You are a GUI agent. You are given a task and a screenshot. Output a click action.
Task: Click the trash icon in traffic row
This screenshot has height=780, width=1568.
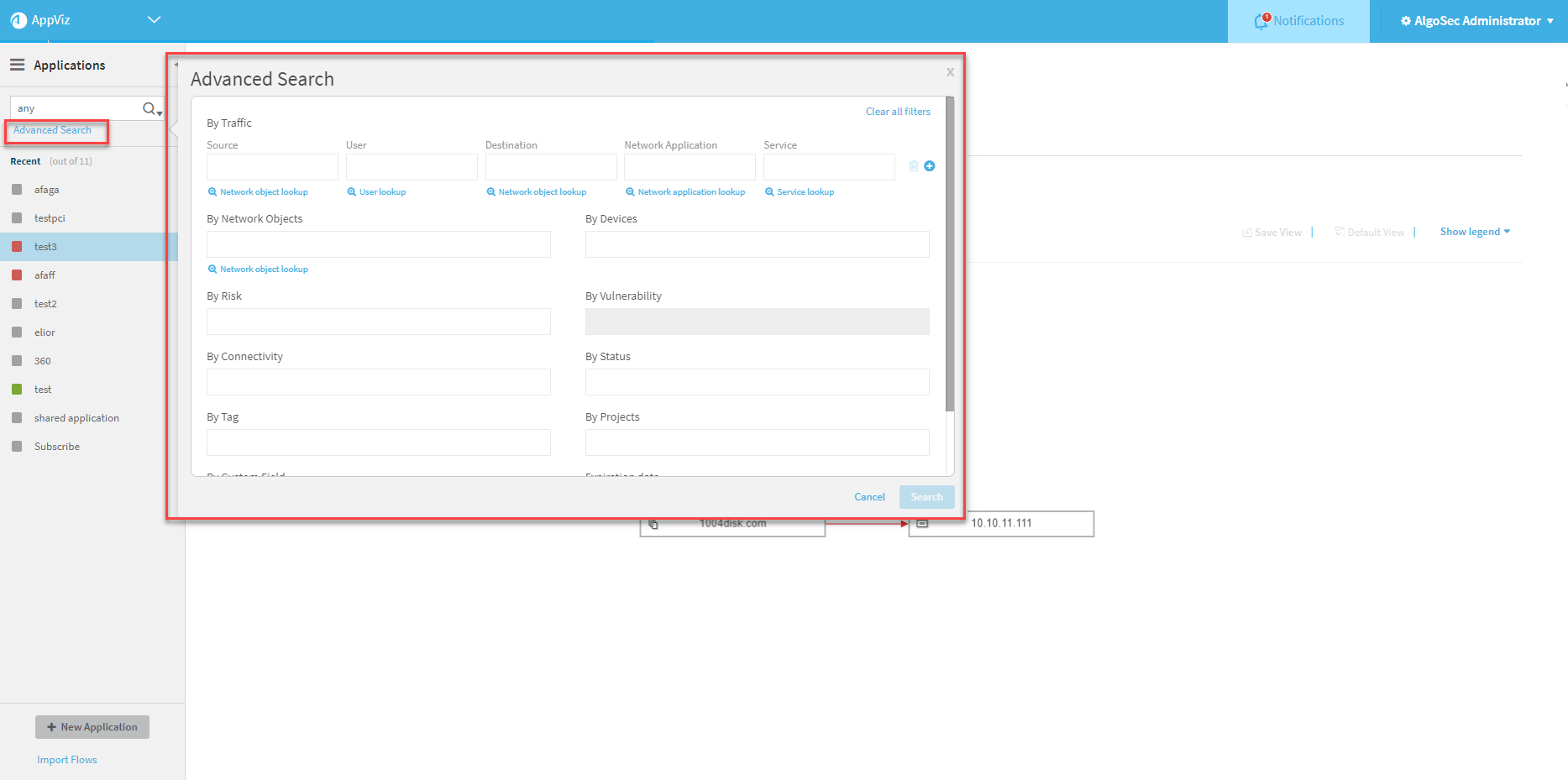coord(914,166)
